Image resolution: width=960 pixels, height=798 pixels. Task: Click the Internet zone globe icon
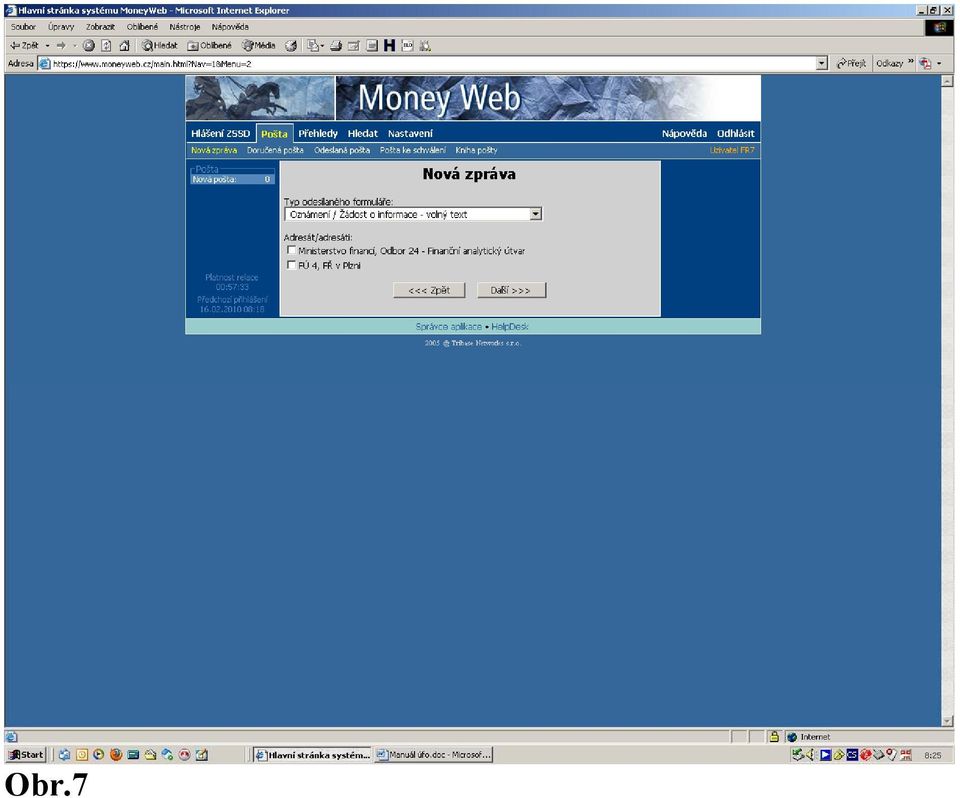tap(792, 737)
